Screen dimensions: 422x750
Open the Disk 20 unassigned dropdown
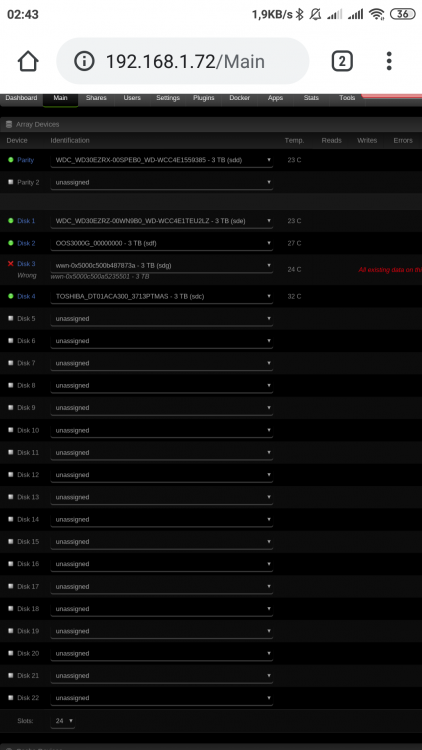tap(162, 653)
